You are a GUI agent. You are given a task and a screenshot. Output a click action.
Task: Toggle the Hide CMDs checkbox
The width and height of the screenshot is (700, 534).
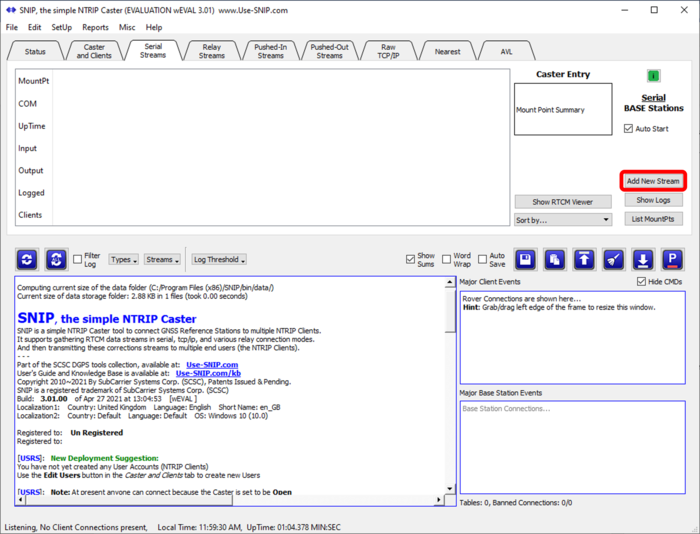pyautogui.click(x=641, y=282)
